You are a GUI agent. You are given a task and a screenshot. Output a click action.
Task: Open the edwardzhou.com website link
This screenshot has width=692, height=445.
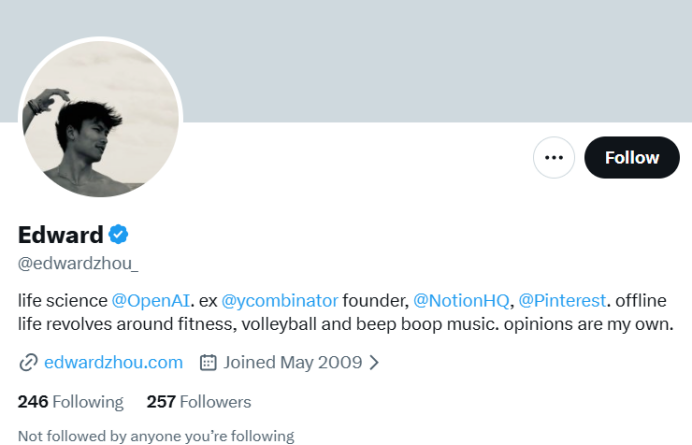tap(113, 362)
